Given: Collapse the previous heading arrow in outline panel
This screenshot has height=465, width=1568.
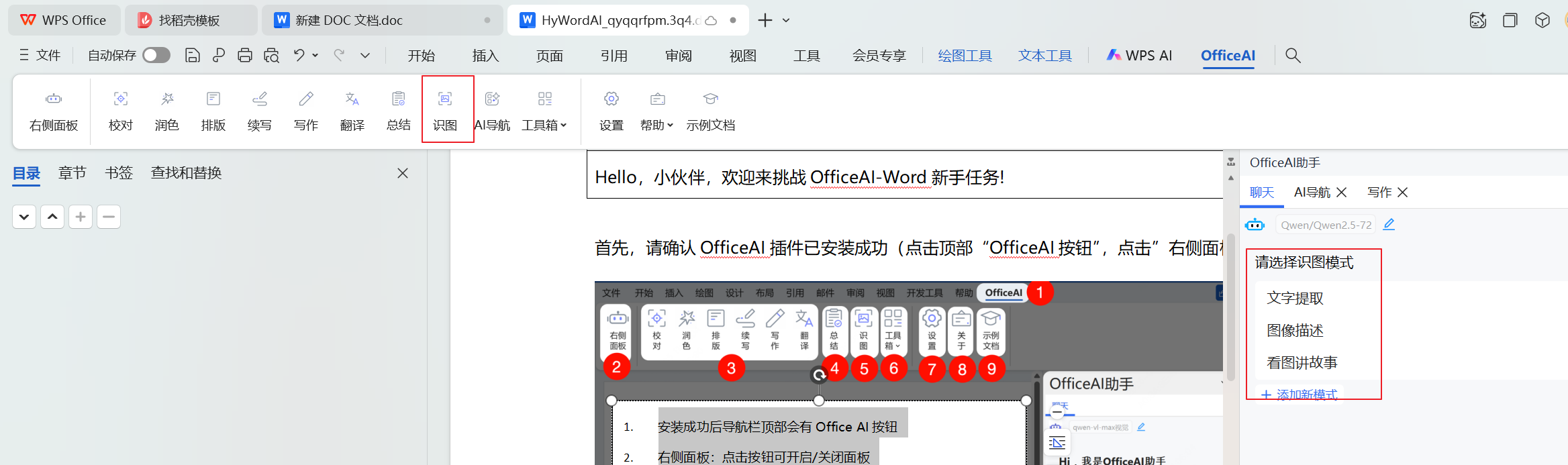Looking at the screenshot, I should pyautogui.click(x=52, y=217).
